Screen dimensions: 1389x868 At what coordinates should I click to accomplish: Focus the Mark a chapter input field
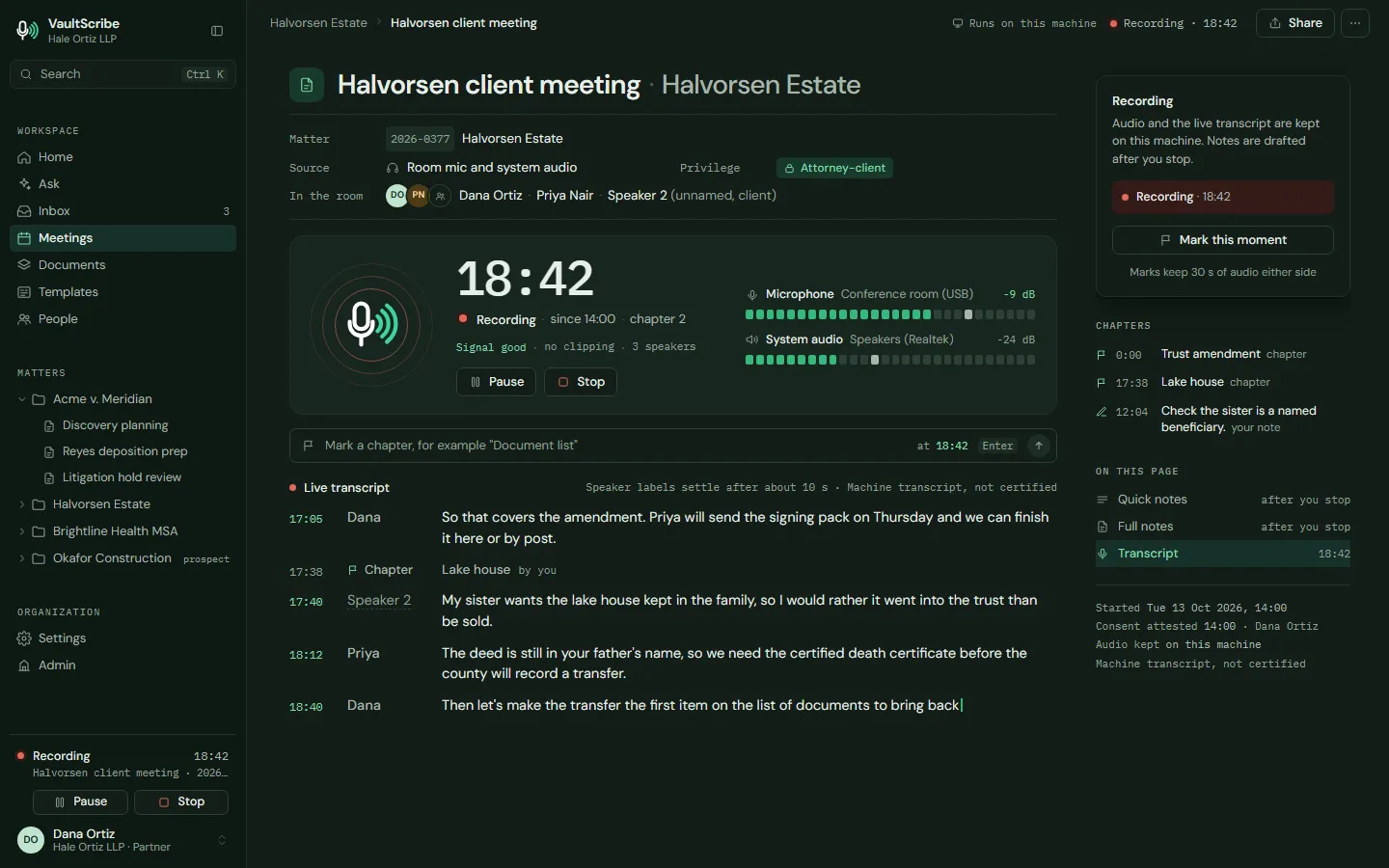click(x=673, y=446)
